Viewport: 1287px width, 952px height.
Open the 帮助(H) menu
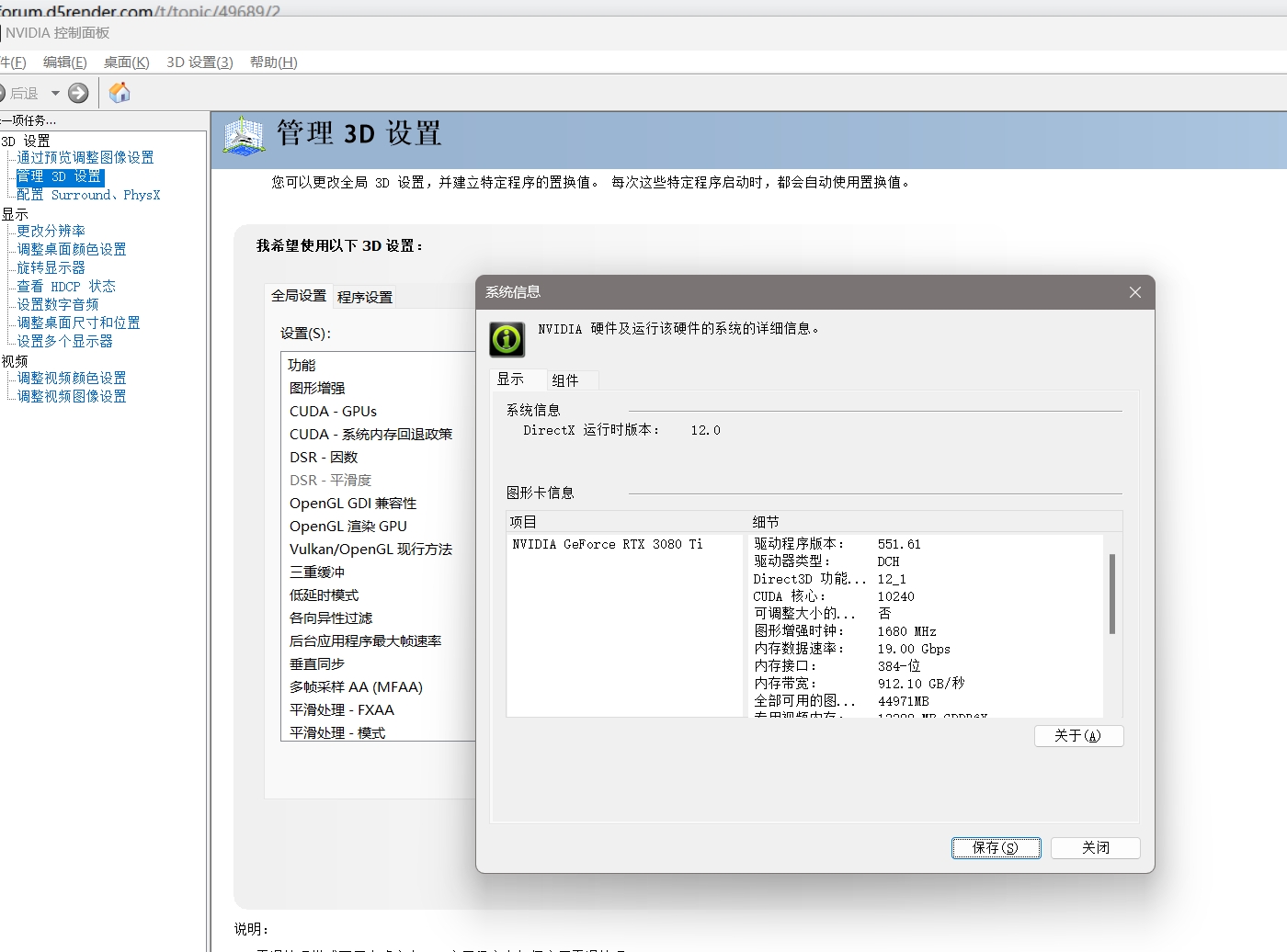tap(273, 62)
